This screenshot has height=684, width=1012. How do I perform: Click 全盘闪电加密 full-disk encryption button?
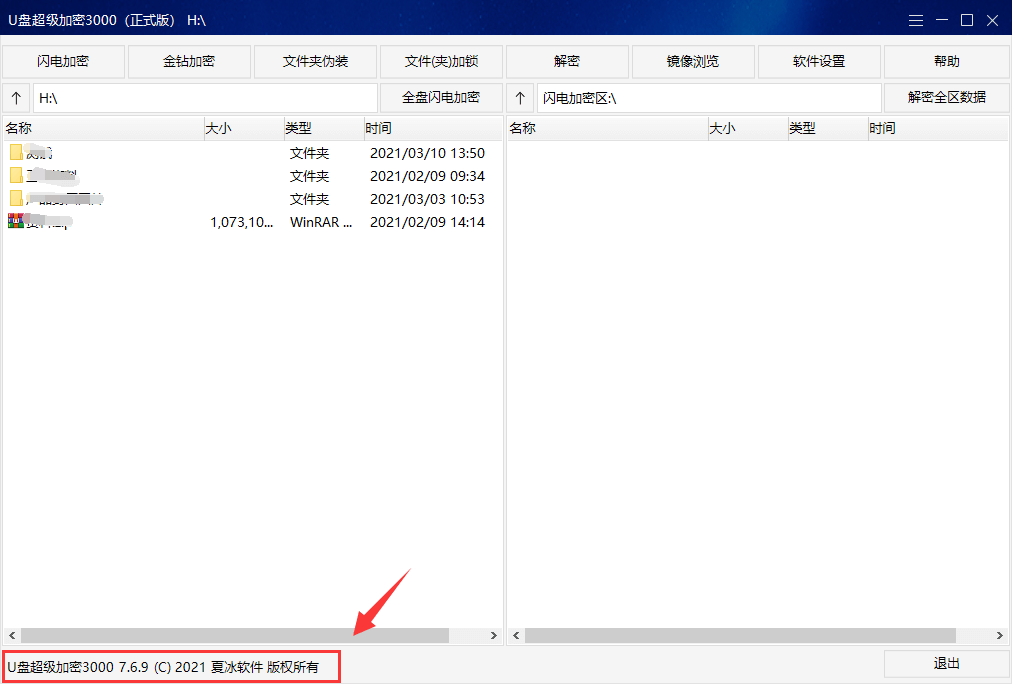coord(441,97)
